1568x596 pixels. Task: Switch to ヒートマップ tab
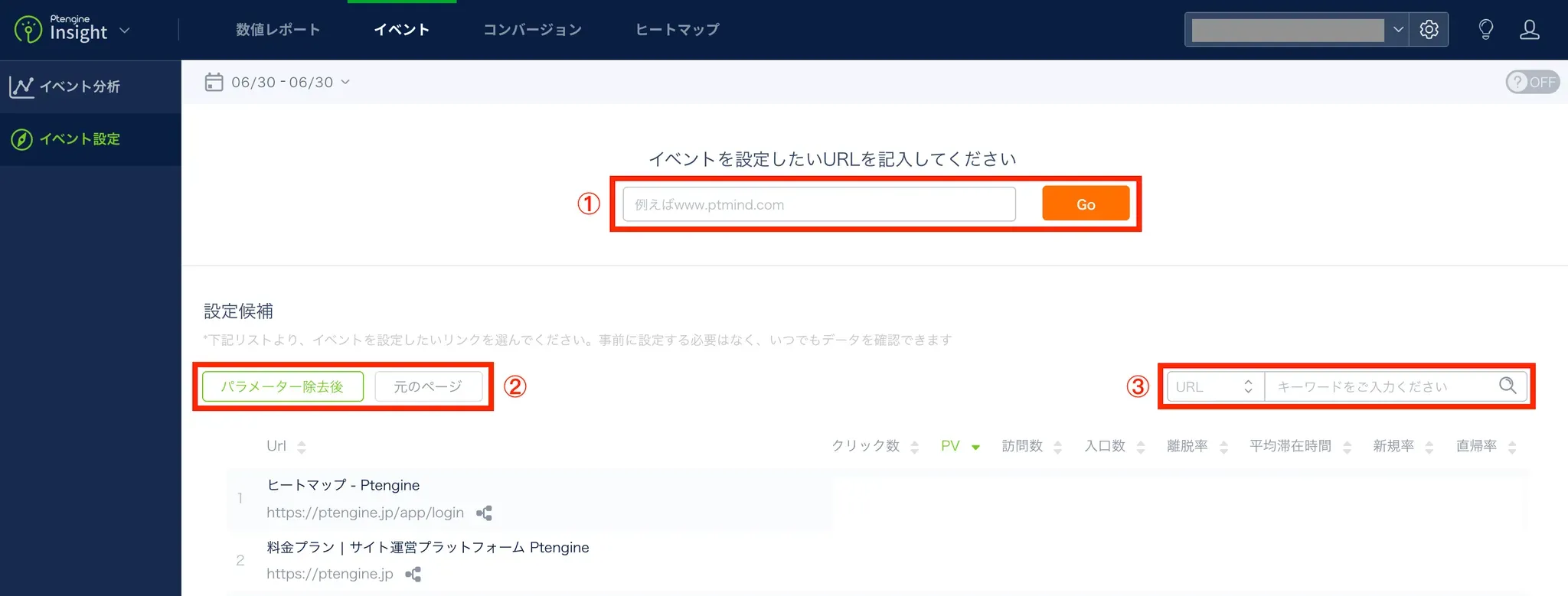point(677,30)
